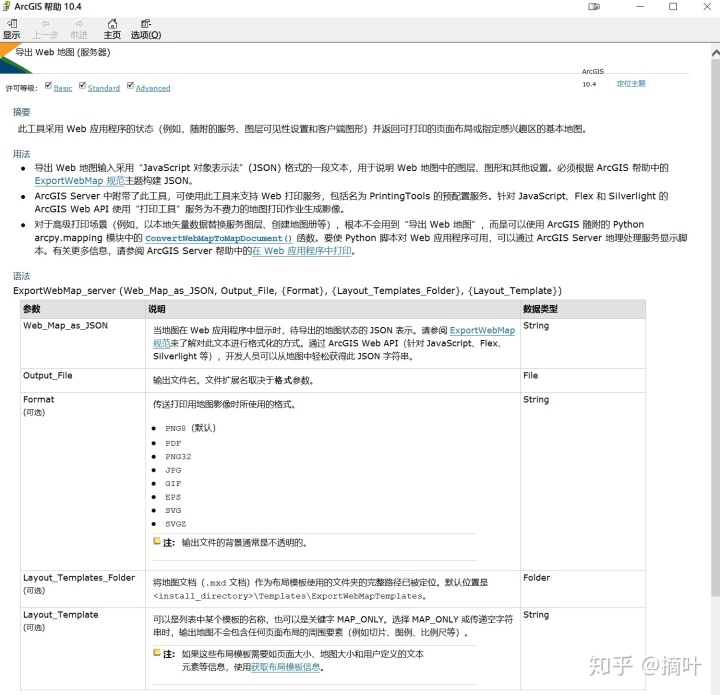Open the ExportWebMap 规范 link in the usage section

click(79, 181)
